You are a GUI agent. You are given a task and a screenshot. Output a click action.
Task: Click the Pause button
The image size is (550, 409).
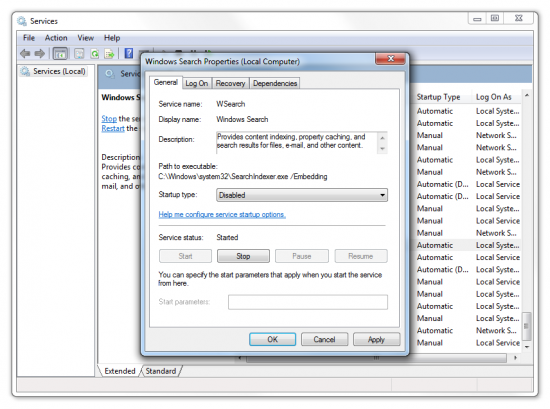tap(302, 256)
